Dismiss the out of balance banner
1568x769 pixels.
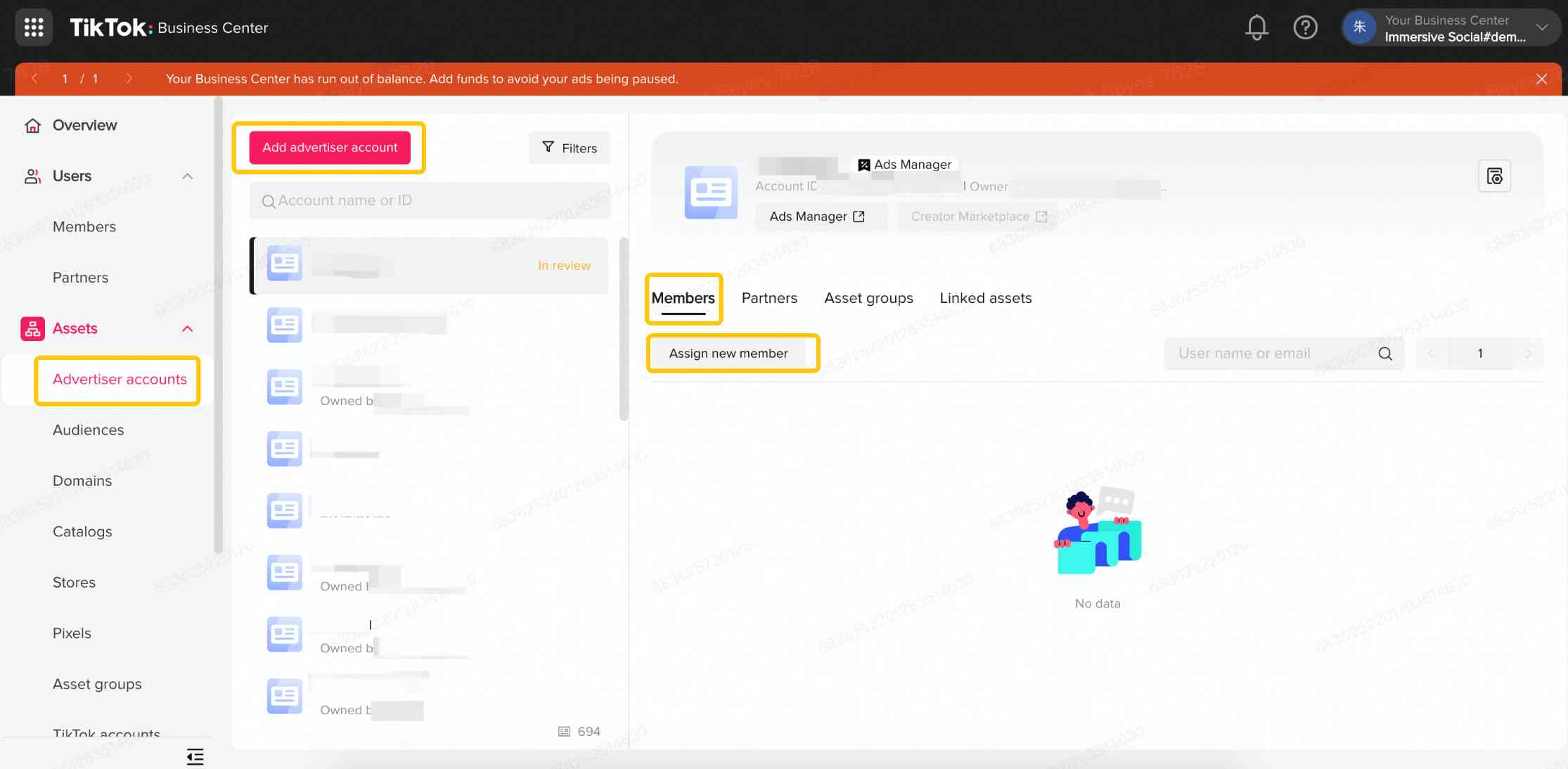pos(1541,79)
